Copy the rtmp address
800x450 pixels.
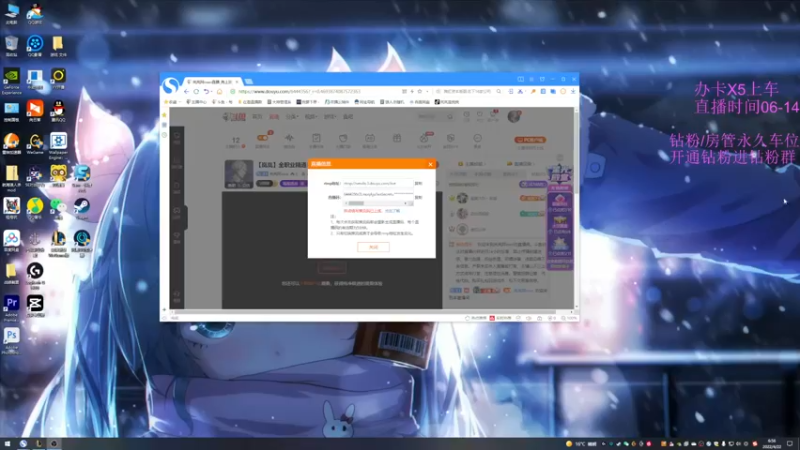(x=418, y=184)
